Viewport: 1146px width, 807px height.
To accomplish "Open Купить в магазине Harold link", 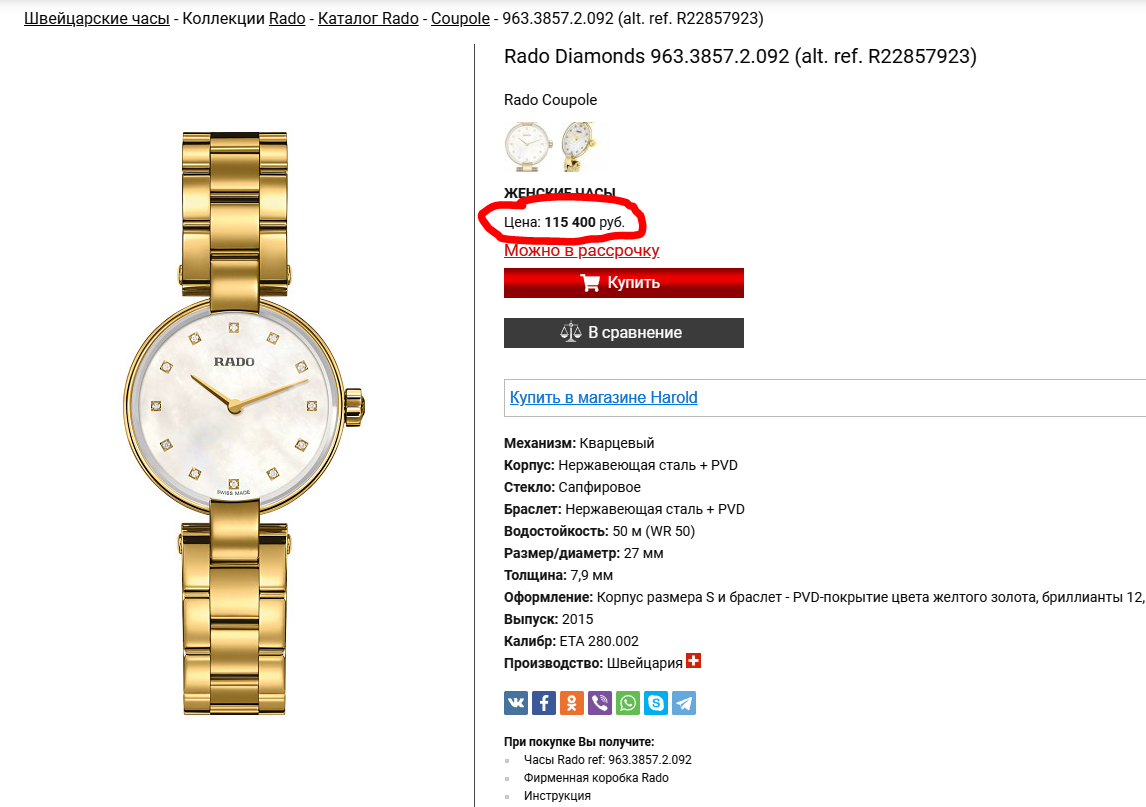I will click(604, 398).
